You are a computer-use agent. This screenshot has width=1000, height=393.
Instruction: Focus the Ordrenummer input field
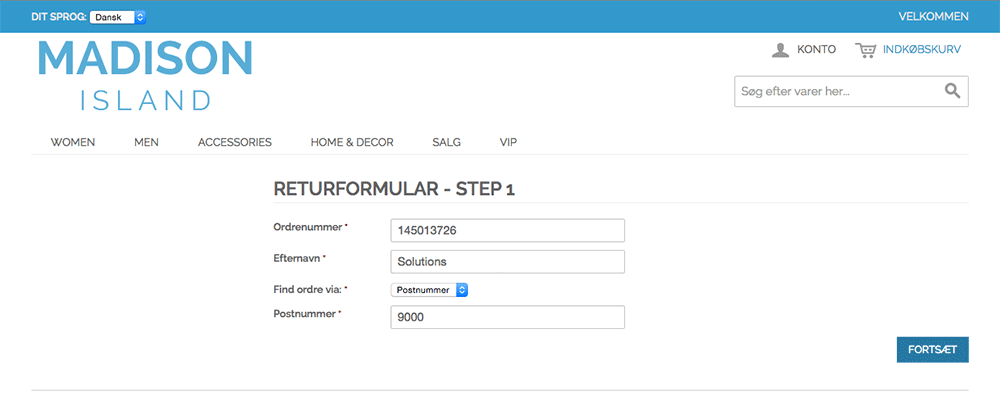(507, 230)
